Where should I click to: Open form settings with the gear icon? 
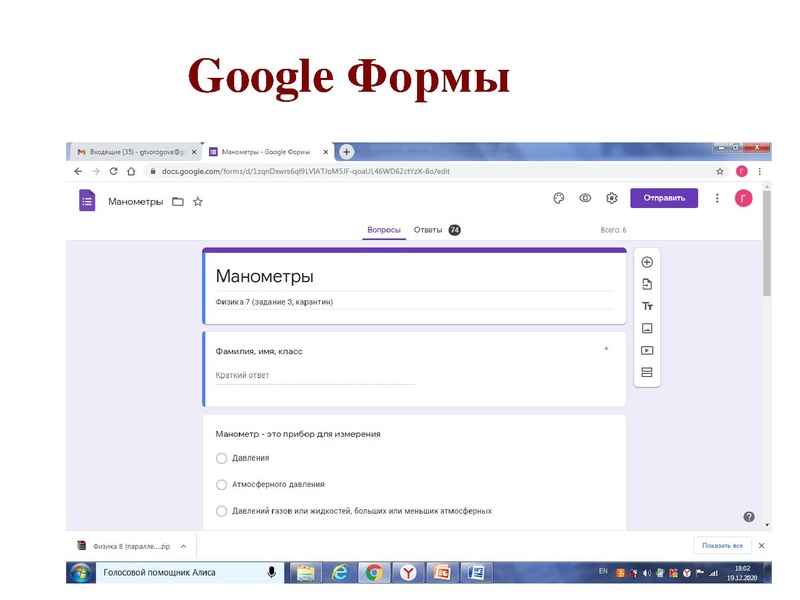(x=612, y=199)
